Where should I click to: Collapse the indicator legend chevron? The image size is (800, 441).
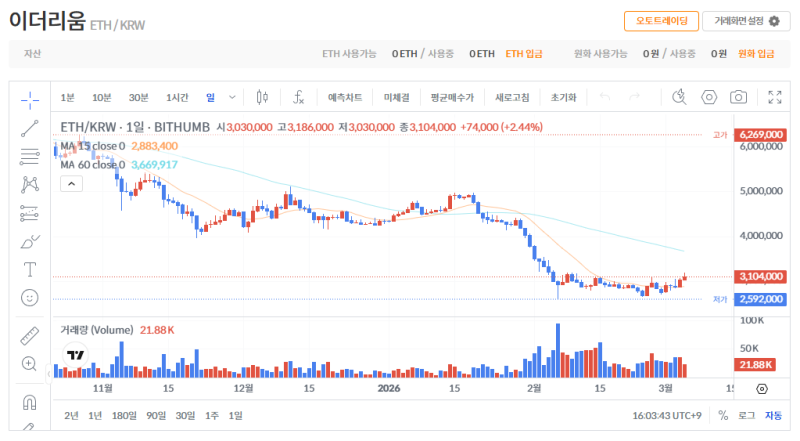[71, 184]
